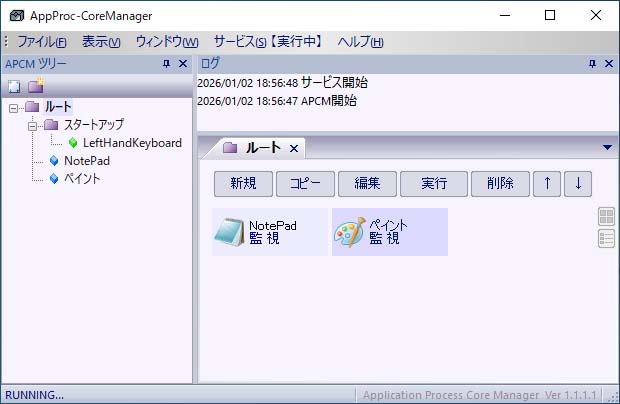Close the ルート tab
620x404 pixels.
pyautogui.click(x=294, y=148)
